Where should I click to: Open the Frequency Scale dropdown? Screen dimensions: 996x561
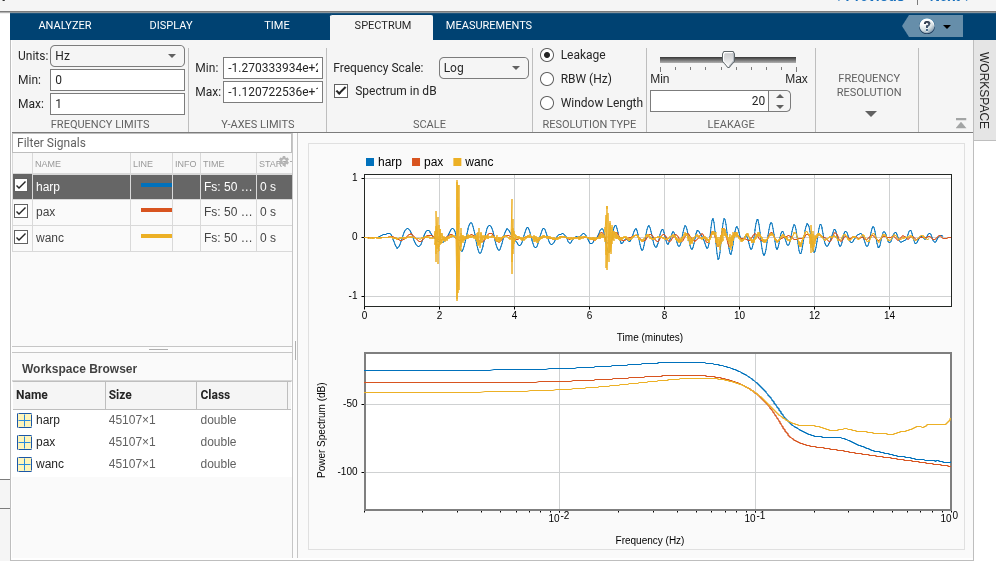click(x=484, y=68)
